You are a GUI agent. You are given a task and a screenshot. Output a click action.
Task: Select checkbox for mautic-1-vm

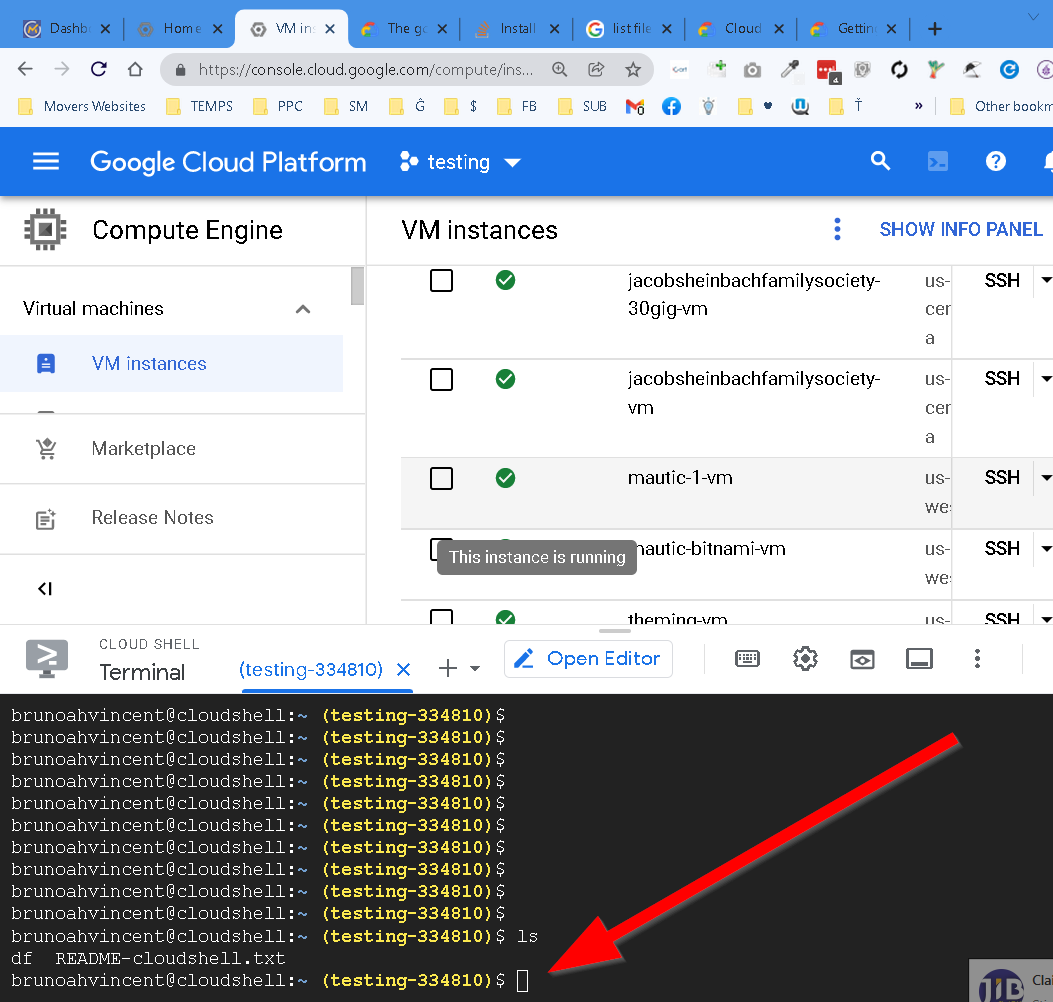[441, 479]
